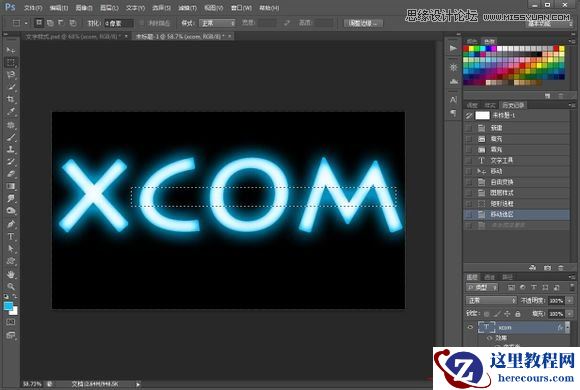Open the Paragraph panel icon
580x390 pixels.
pos(453,113)
